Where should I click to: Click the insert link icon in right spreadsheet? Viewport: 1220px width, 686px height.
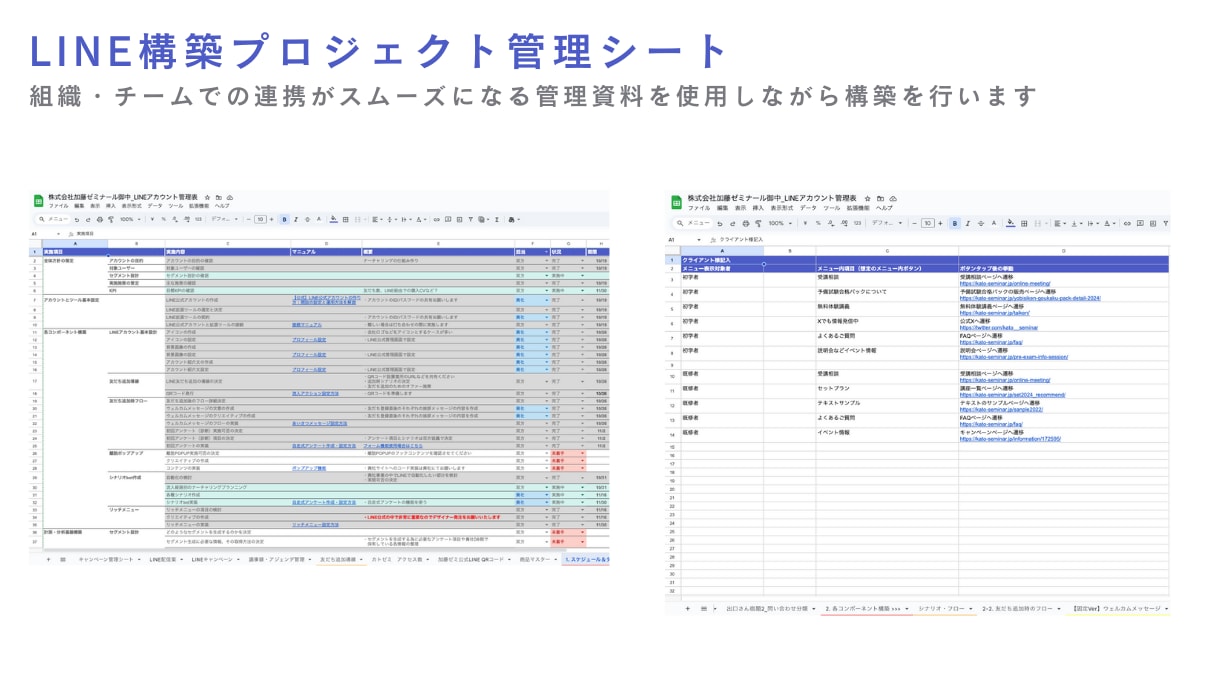(x=1127, y=223)
